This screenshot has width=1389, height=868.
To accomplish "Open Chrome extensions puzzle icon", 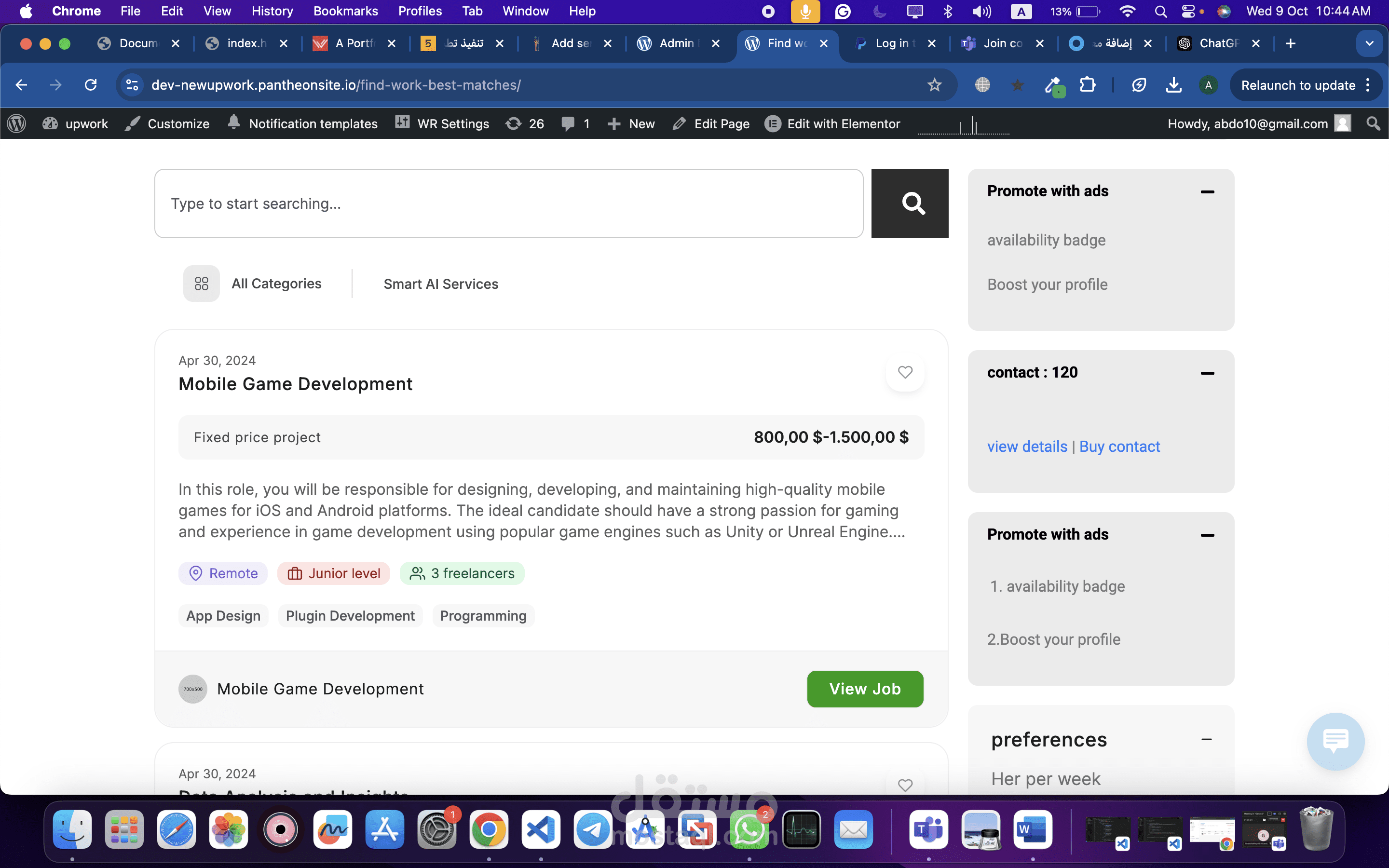I will [x=1087, y=85].
